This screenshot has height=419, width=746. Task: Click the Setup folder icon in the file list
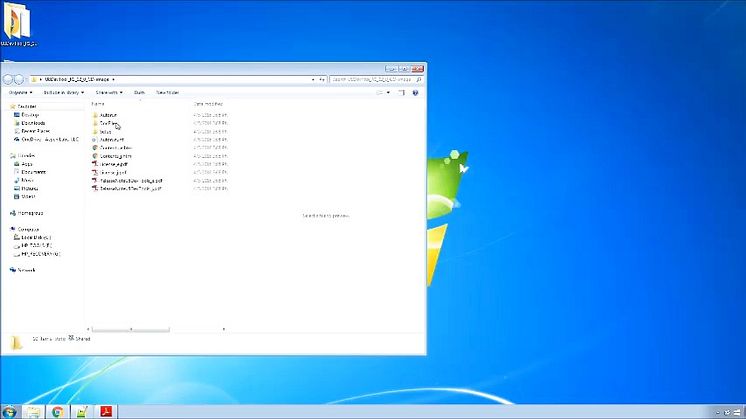[95, 132]
